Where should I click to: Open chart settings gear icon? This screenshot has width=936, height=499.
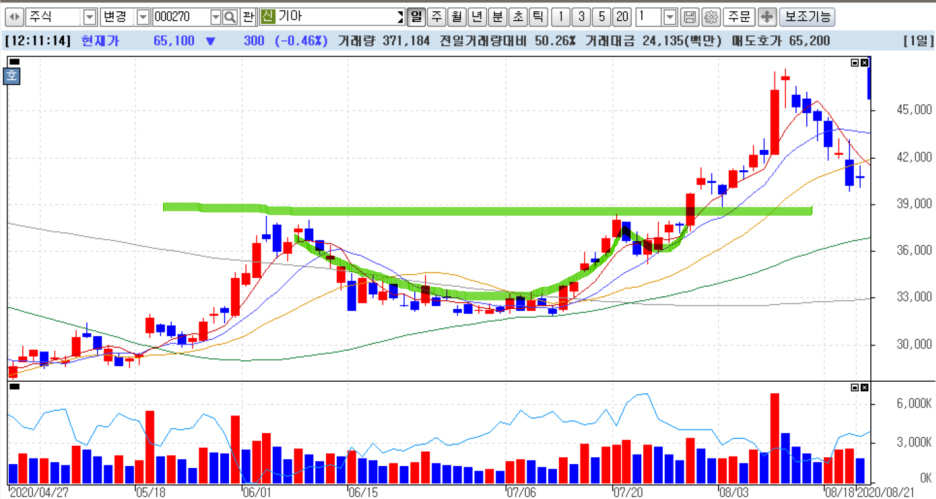pyautogui.click(x=710, y=17)
